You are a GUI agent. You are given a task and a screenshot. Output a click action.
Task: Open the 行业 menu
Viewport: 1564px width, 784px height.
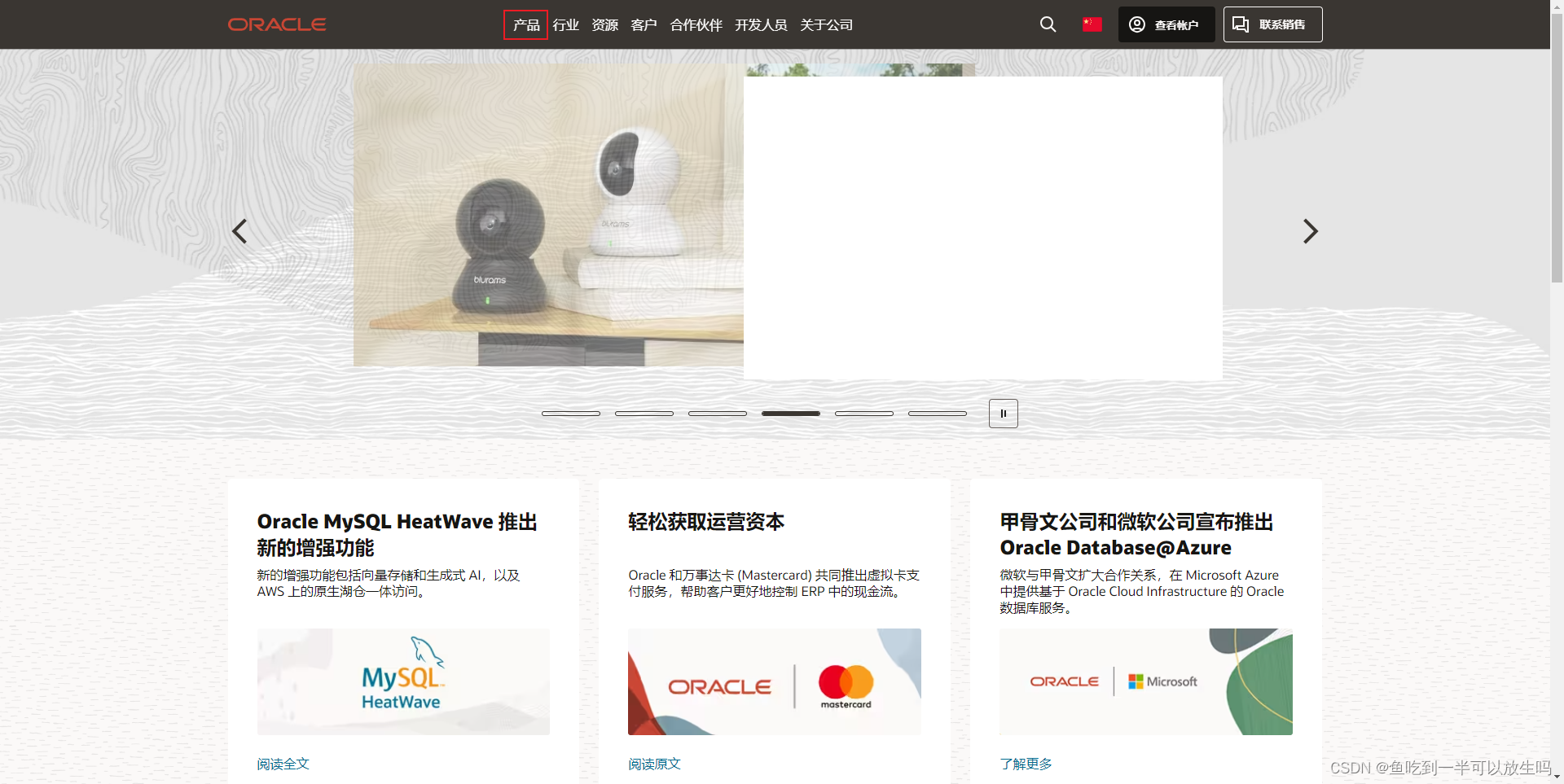pos(566,25)
